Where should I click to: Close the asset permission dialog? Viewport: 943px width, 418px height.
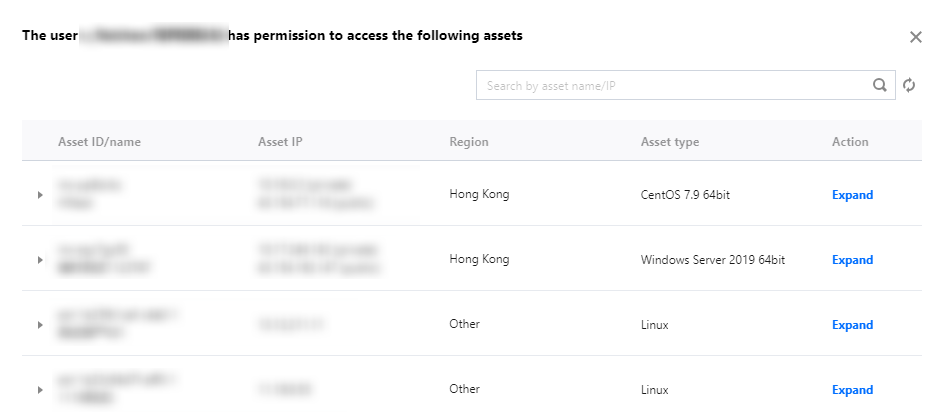coord(915,37)
